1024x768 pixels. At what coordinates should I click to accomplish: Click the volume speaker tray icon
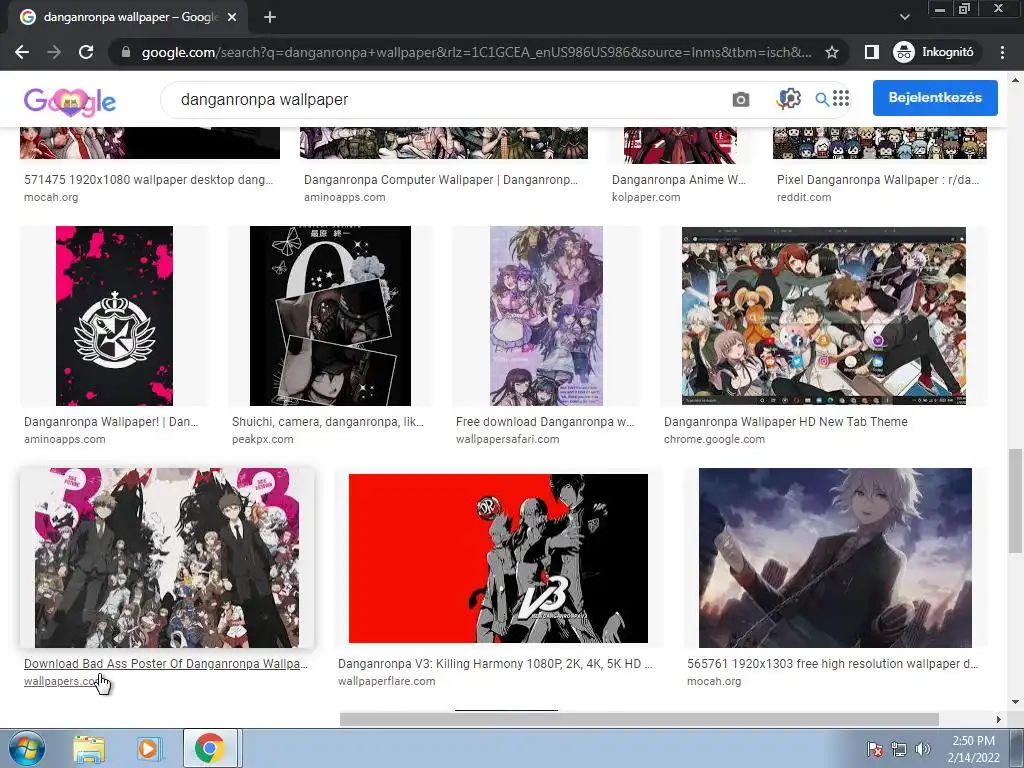click(923, 749)
